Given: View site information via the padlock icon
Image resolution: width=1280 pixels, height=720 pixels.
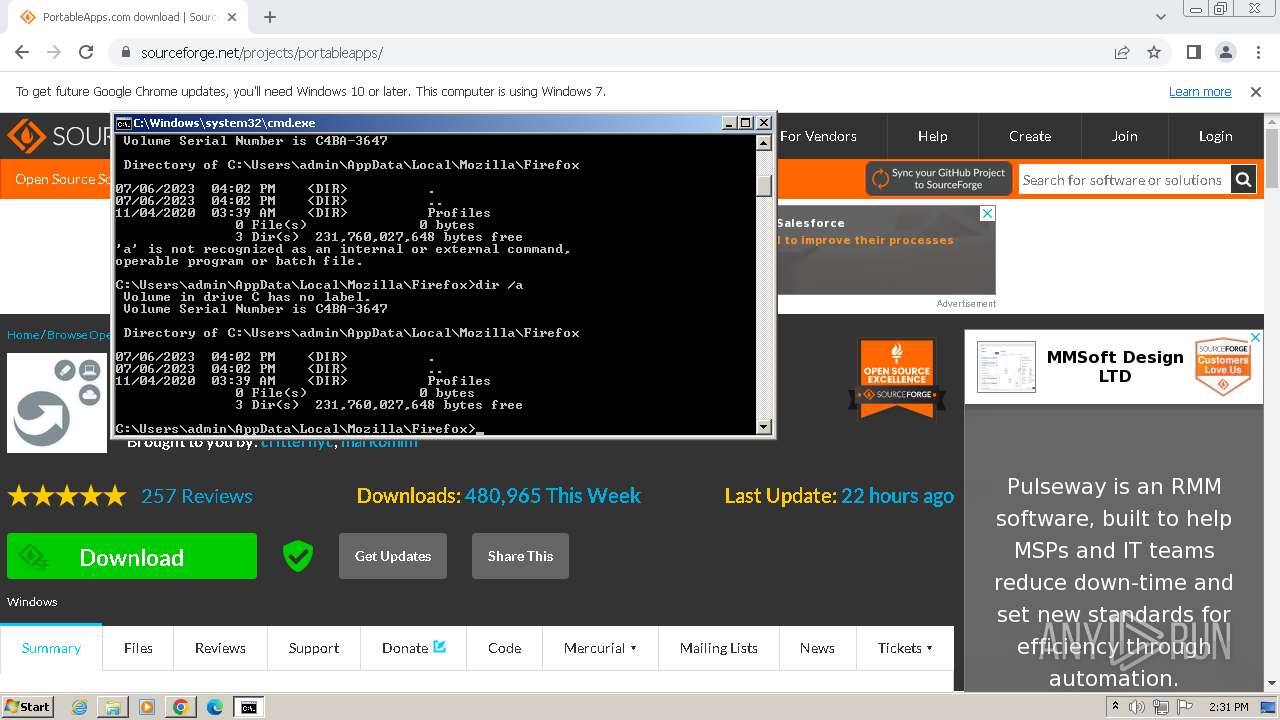Looking at the screenshot, I should click(125, 53).
